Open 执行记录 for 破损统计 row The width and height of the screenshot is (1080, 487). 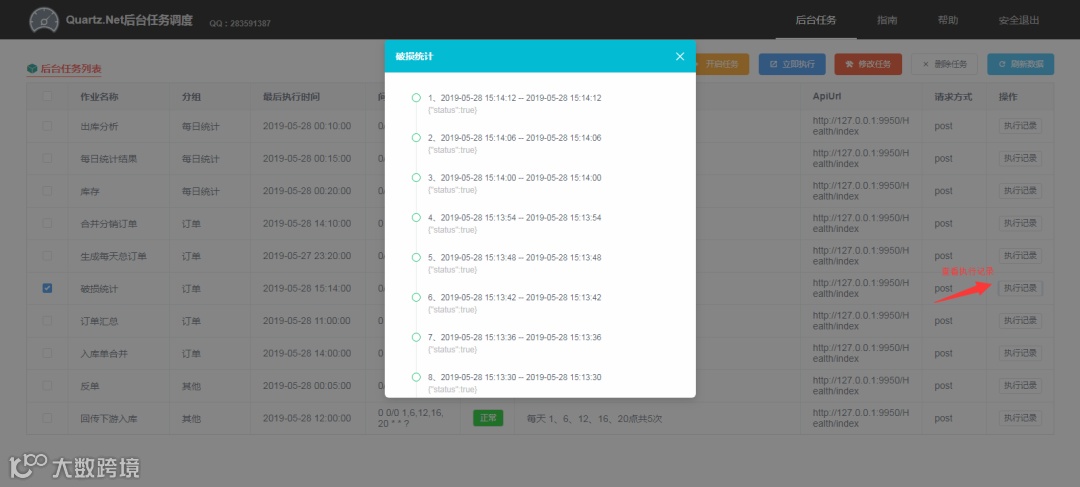tap(1020, 288)
